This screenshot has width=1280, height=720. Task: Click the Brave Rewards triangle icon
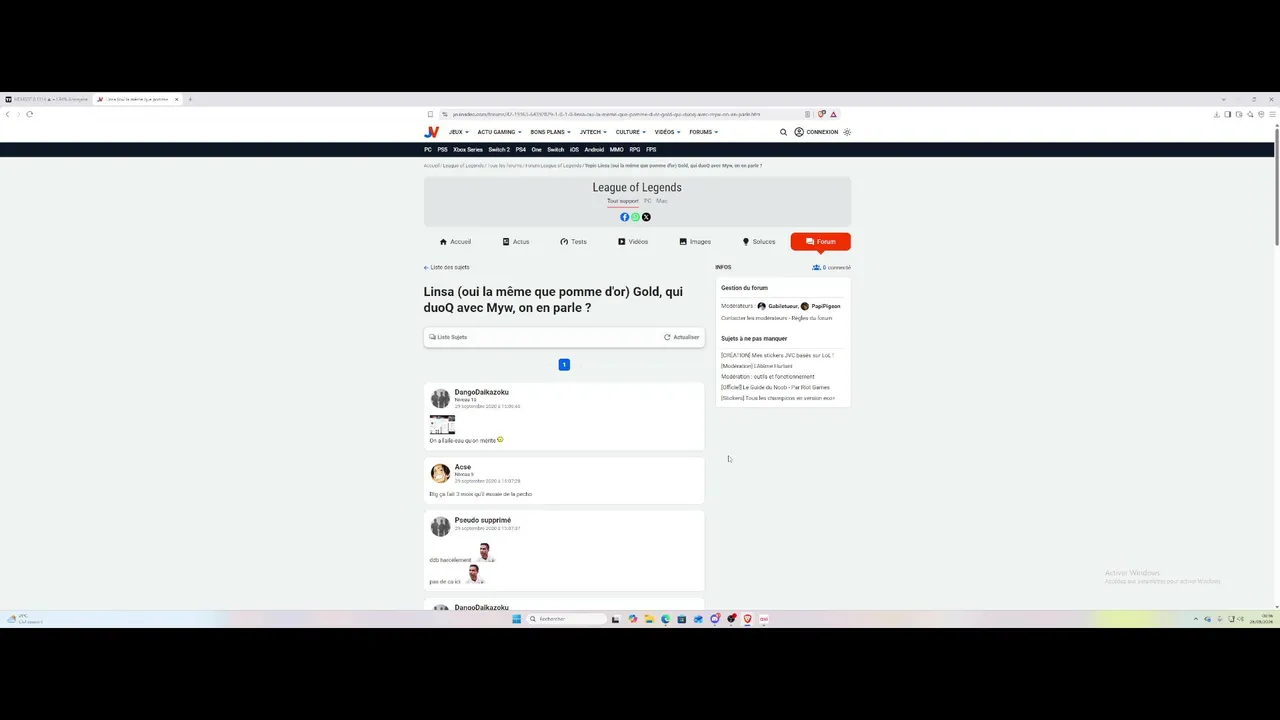(833, 114)
